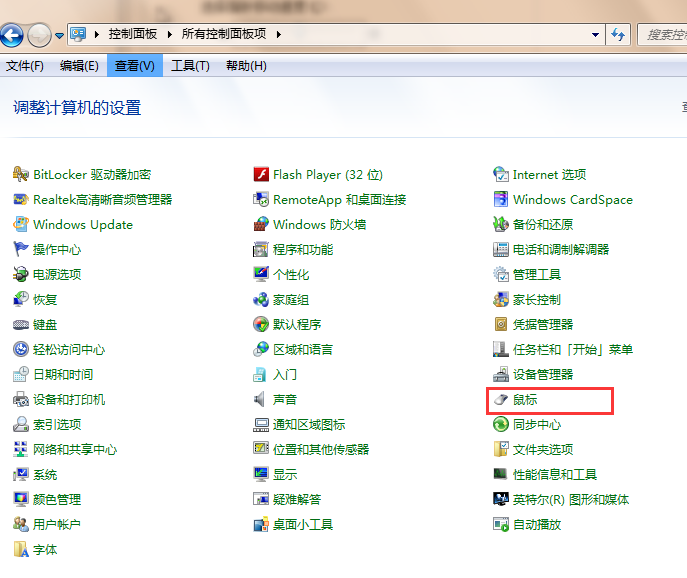The width and height of the screenshot is (687, 578).
Task: Open the 性能信息和工具 link
Action: (x=555, y=475)
